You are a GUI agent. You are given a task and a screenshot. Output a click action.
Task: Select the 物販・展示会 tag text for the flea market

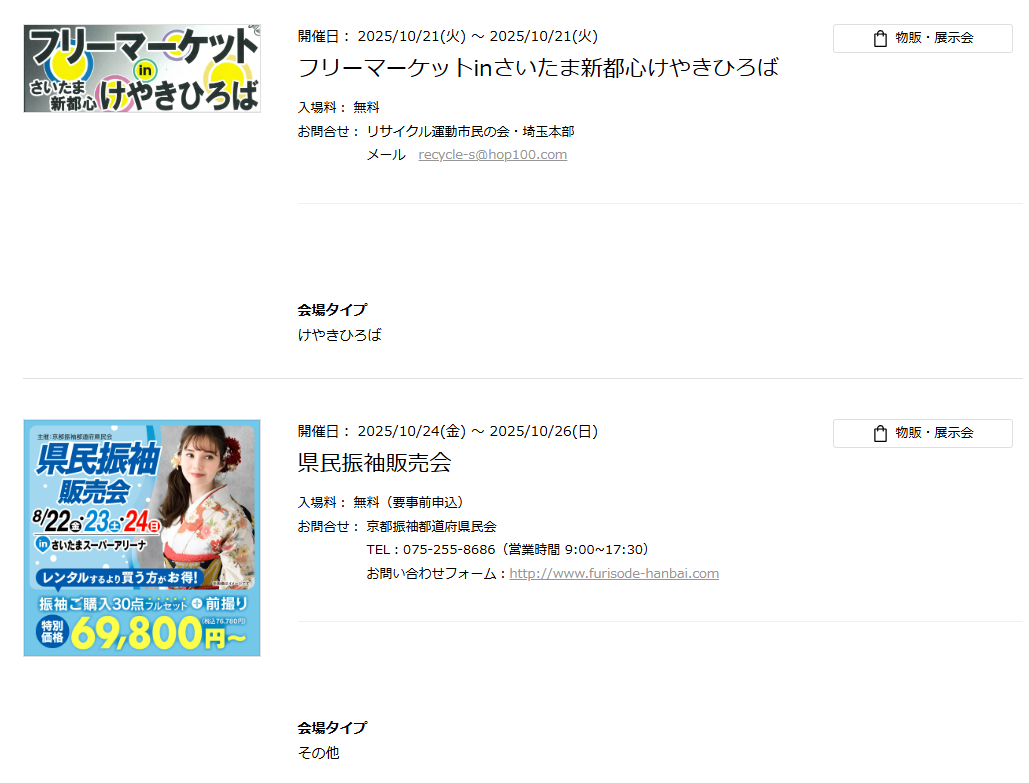934,39
